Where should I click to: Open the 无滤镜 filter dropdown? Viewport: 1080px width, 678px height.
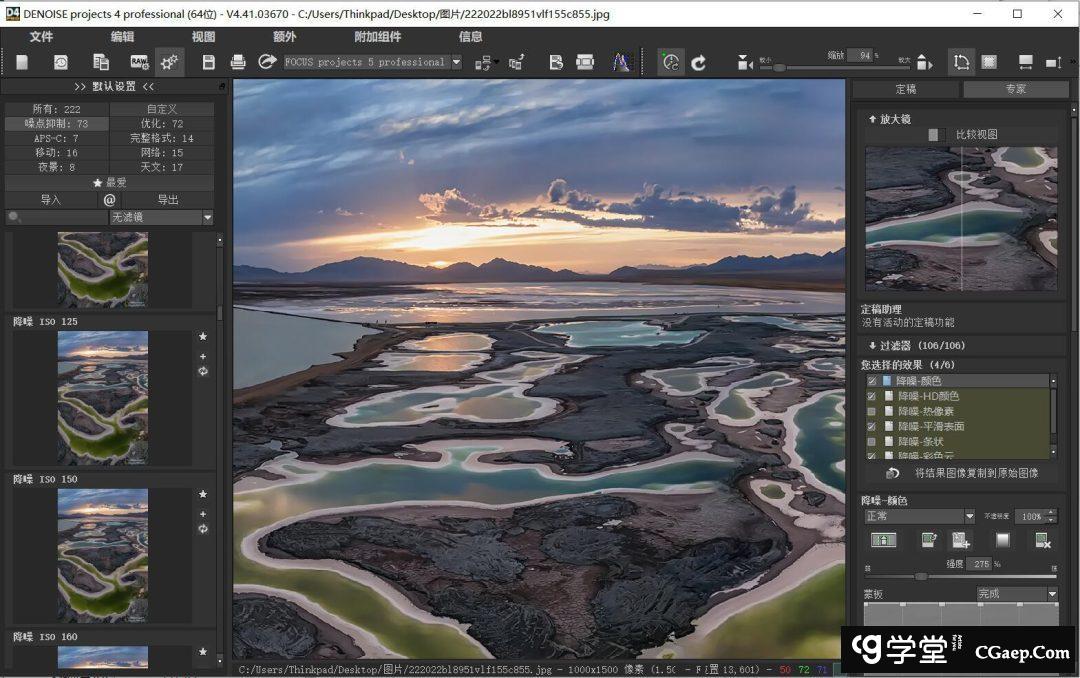coord(208,217)
